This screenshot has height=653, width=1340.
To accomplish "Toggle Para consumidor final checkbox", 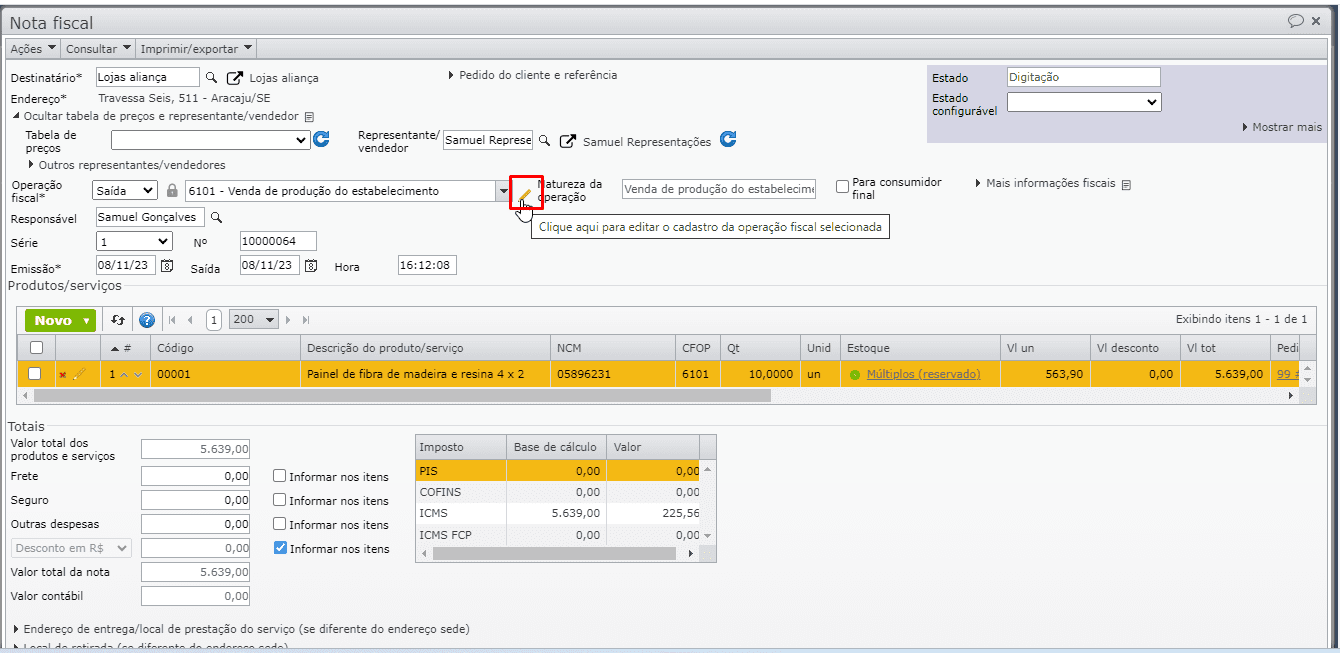I will click(x=842, y=185).
